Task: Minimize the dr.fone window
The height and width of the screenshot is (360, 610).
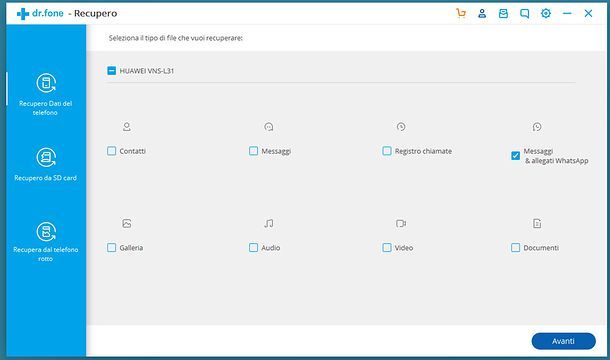Action: 567,14
